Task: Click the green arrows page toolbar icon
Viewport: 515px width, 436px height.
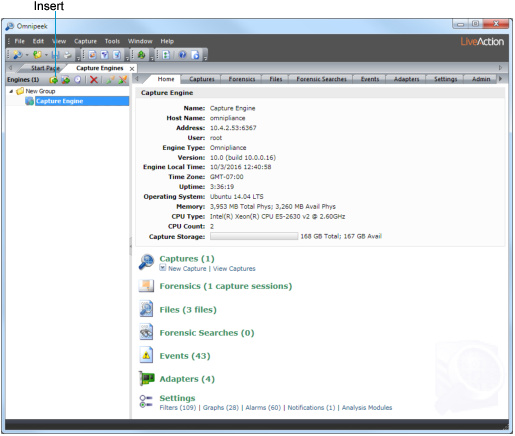Action: click(166, 55)
